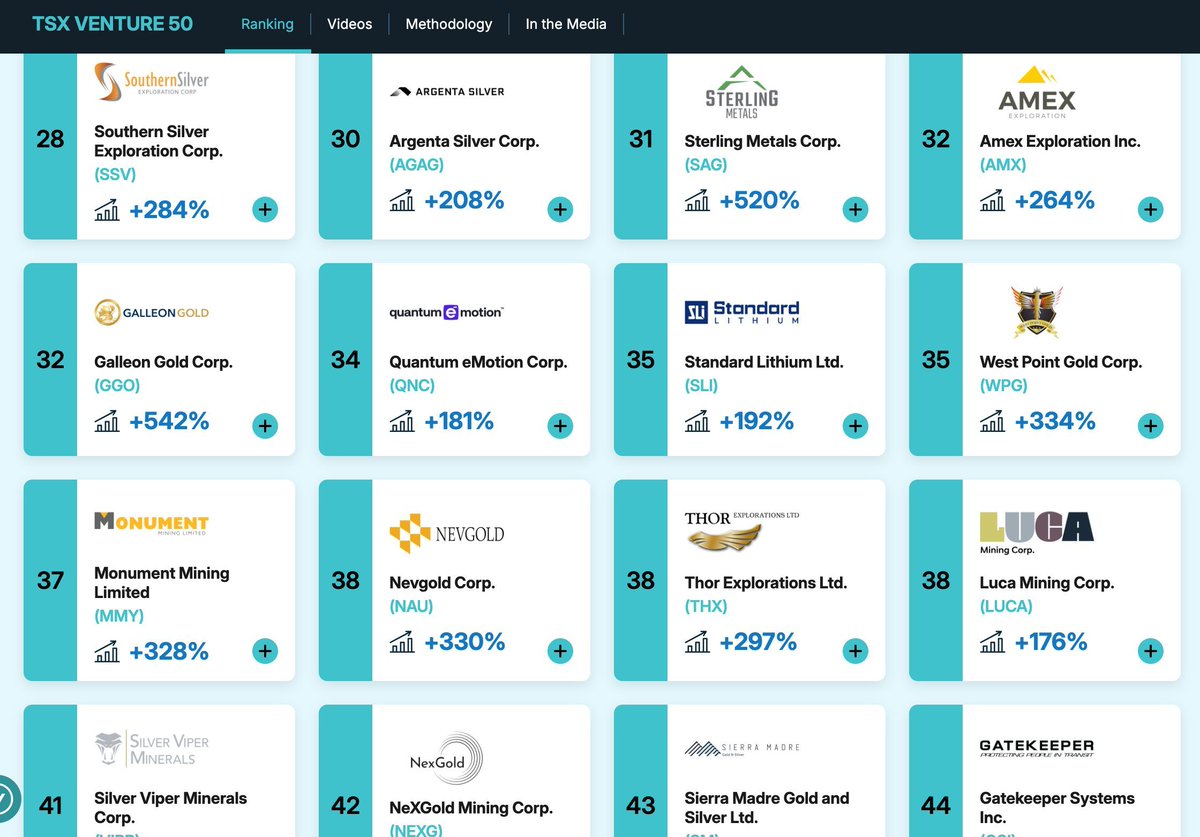Expand Amex Exploration Inc. plus button

[1151, 210]
